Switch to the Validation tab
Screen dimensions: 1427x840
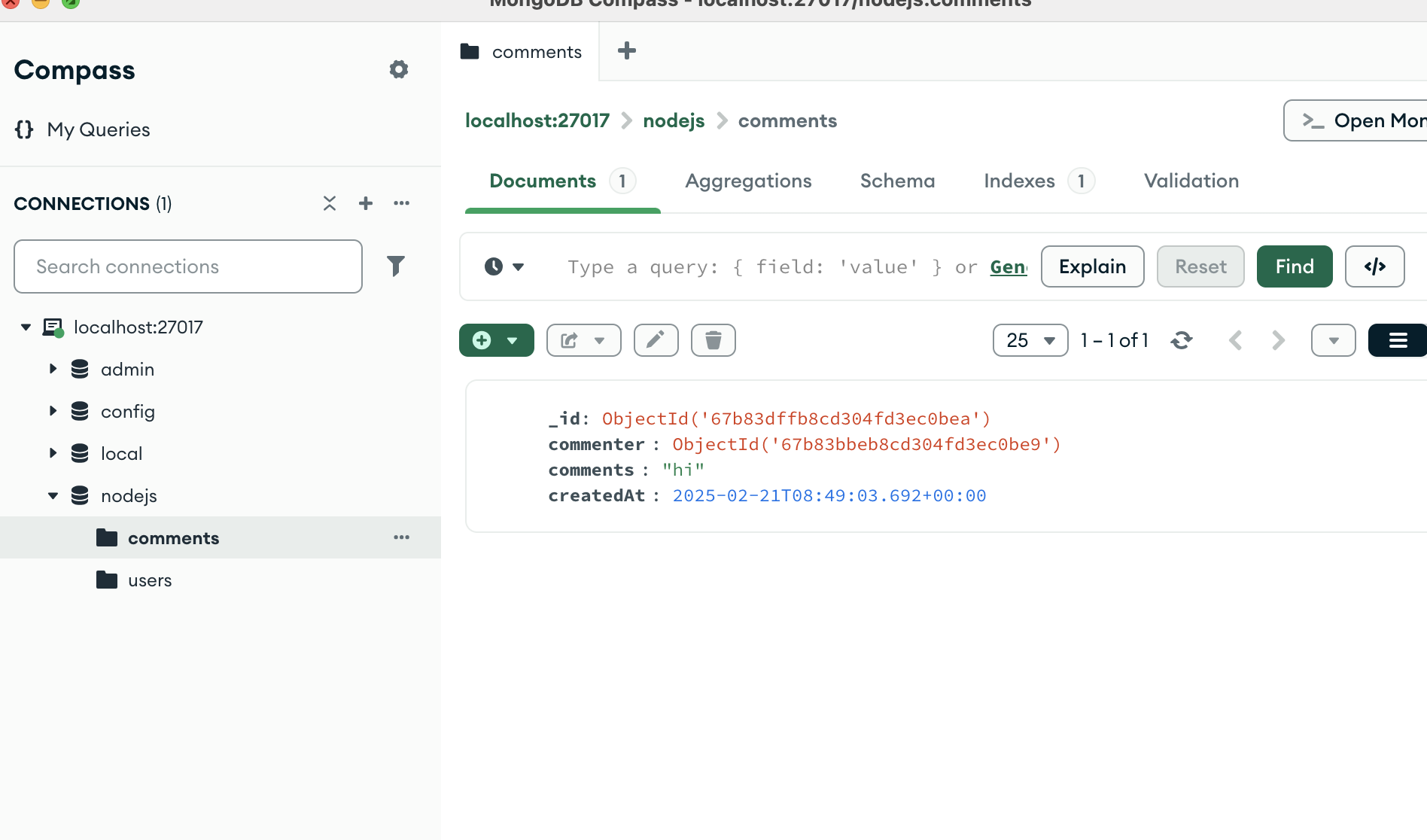tap(1191, 181)
